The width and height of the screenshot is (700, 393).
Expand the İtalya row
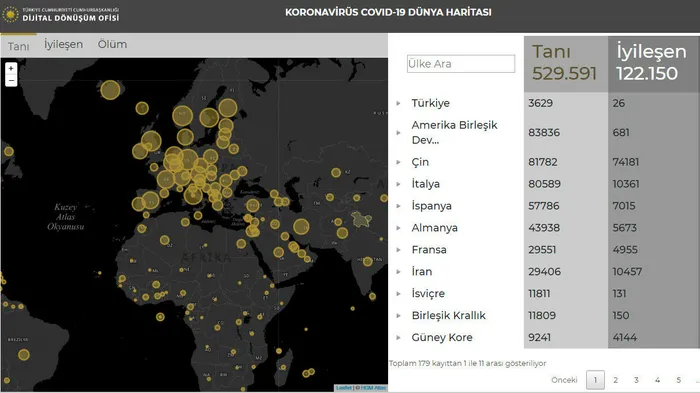point(398,184)
